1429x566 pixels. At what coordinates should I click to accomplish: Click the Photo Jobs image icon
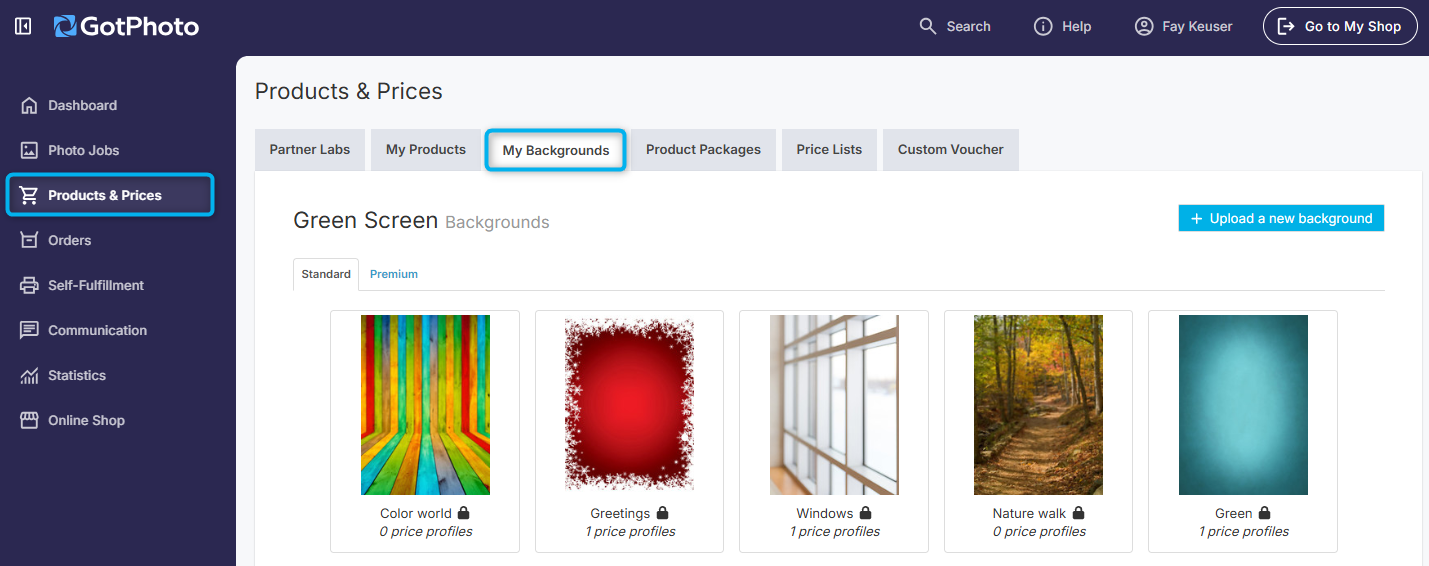coord(29,150)
